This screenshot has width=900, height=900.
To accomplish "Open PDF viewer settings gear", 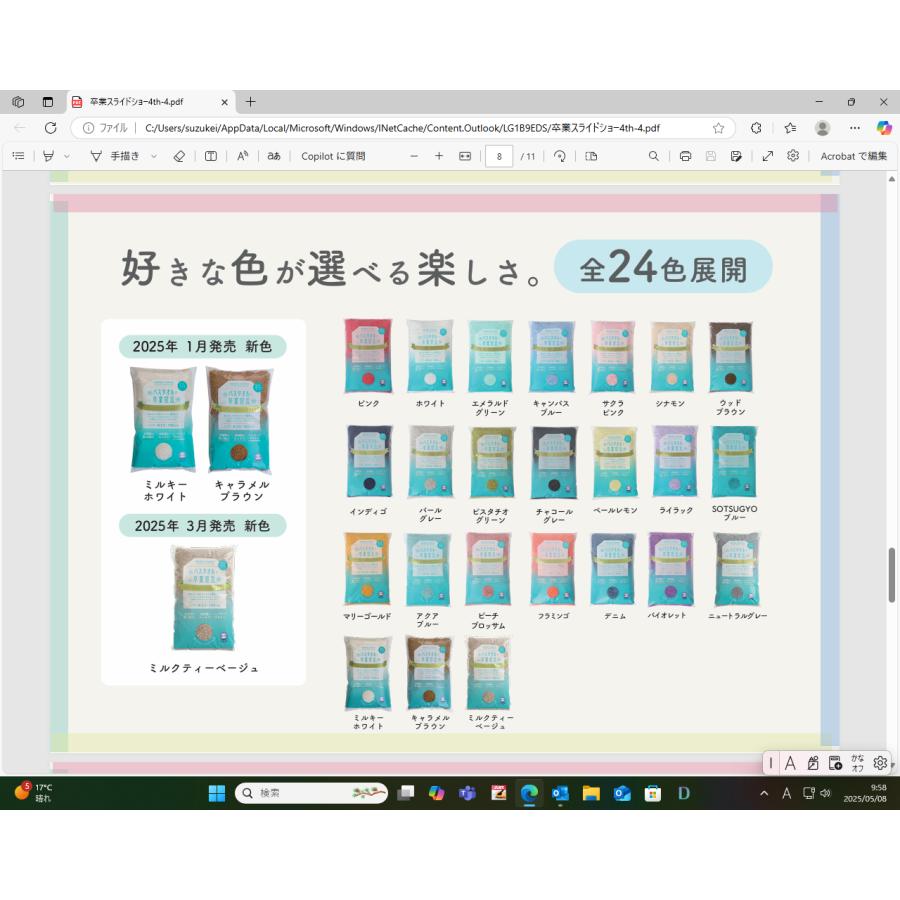I will [x=793, y=156].
